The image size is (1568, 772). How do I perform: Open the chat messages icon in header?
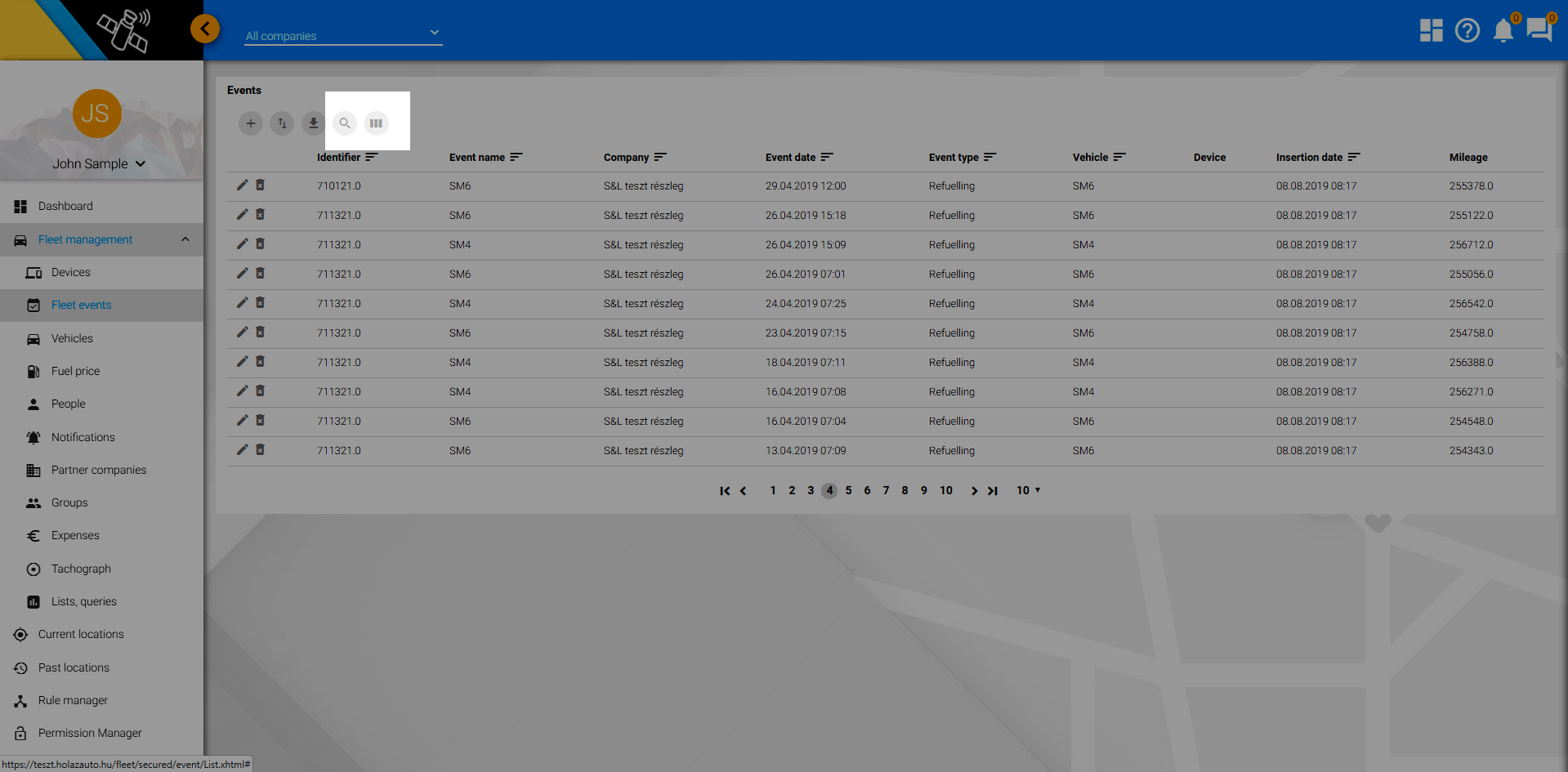[x=1539, y=31]
